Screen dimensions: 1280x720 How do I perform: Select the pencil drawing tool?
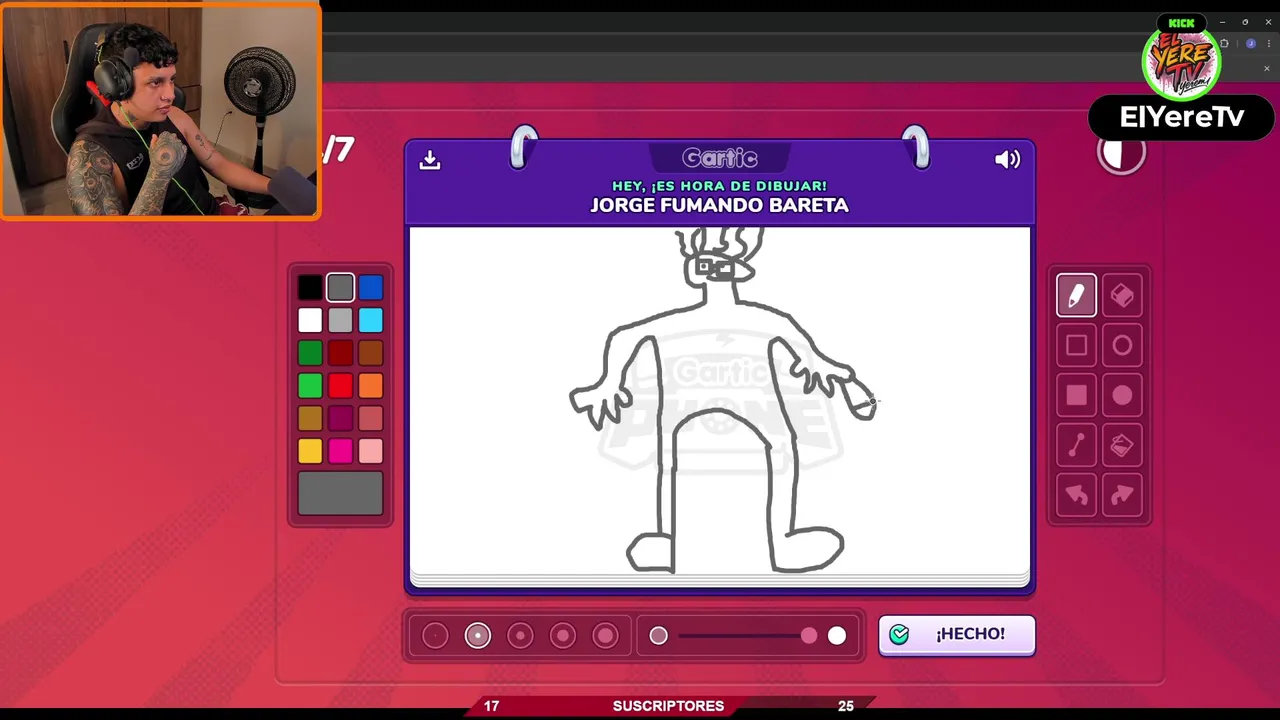click(1076, 295)
